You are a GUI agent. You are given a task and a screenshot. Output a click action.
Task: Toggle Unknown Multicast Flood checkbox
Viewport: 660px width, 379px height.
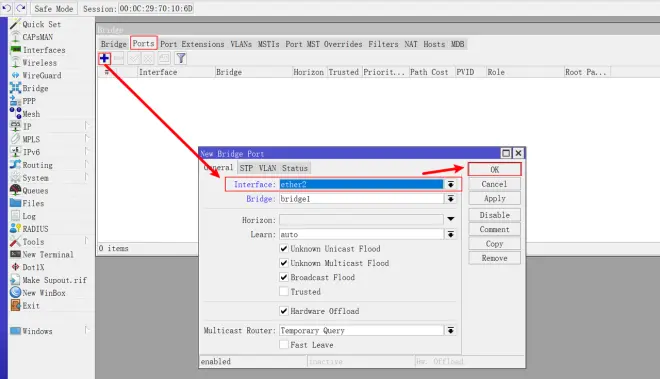click(x=284, y=263)
